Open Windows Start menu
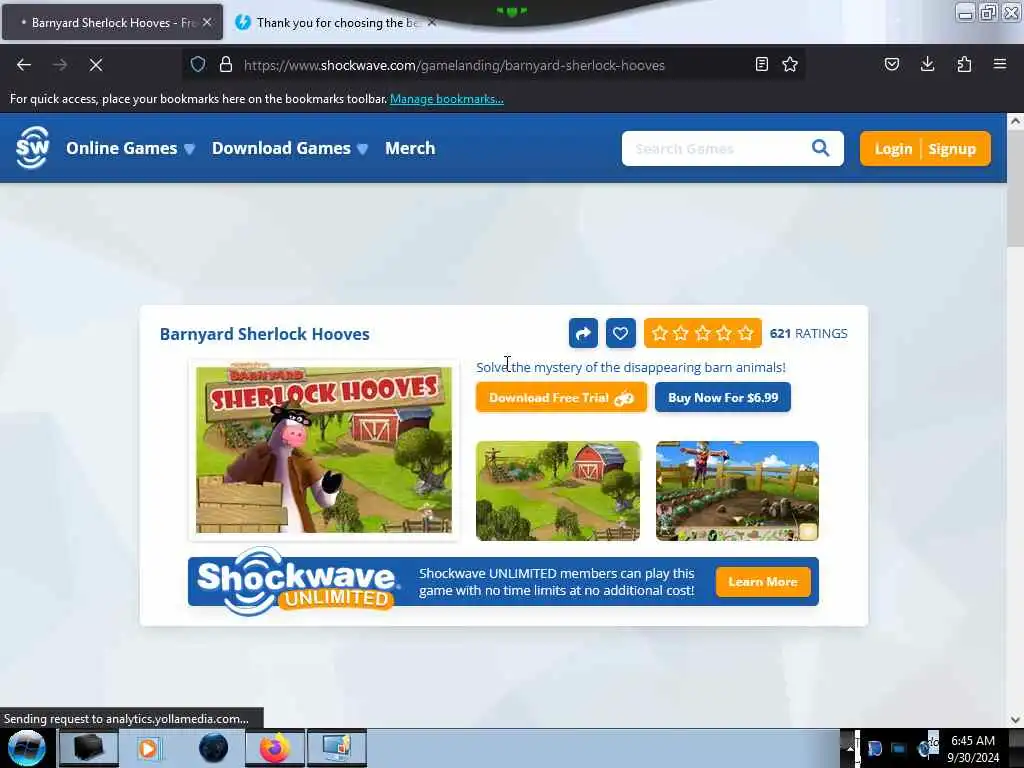1024x768 pixels. point(26,748)
